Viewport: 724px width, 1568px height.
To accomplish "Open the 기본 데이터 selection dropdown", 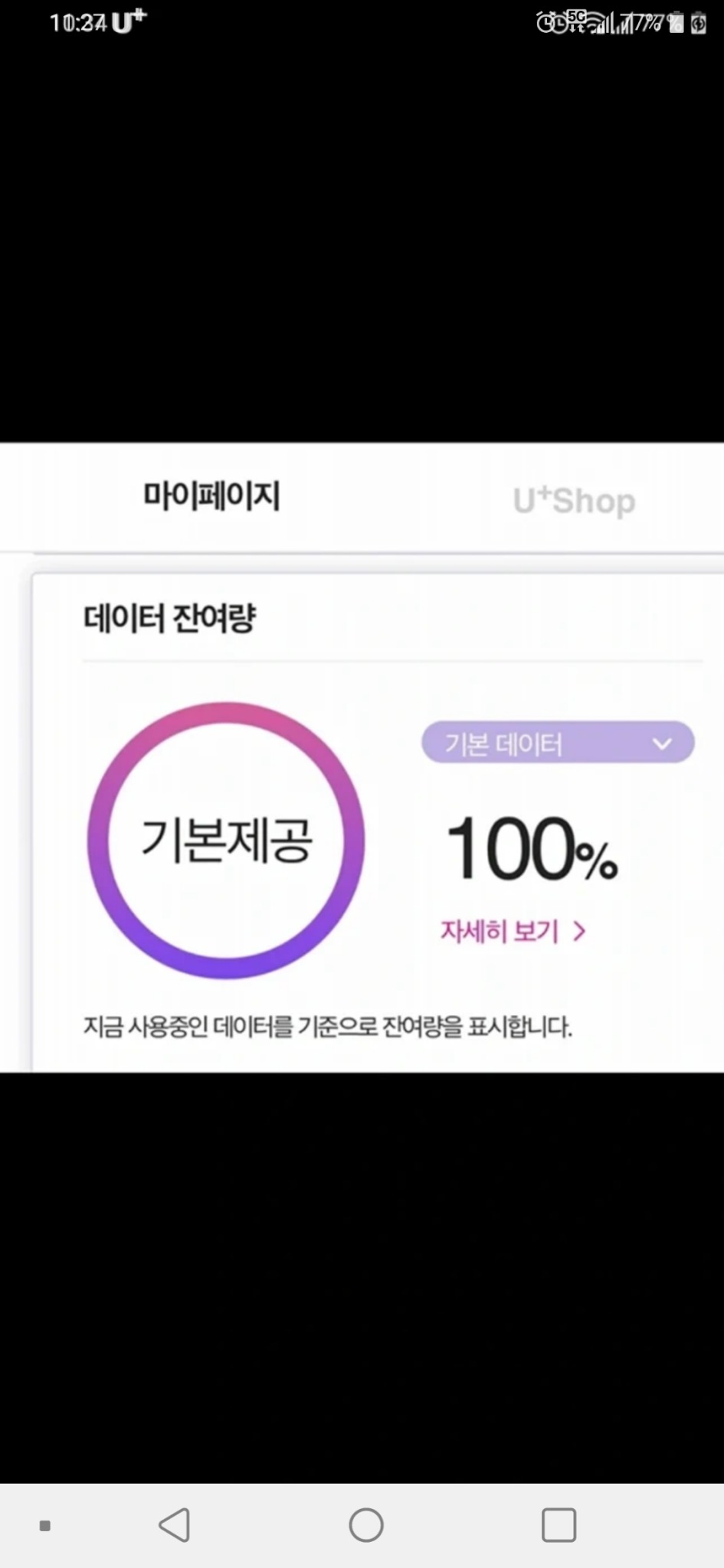I will click(x=557, y=742).
